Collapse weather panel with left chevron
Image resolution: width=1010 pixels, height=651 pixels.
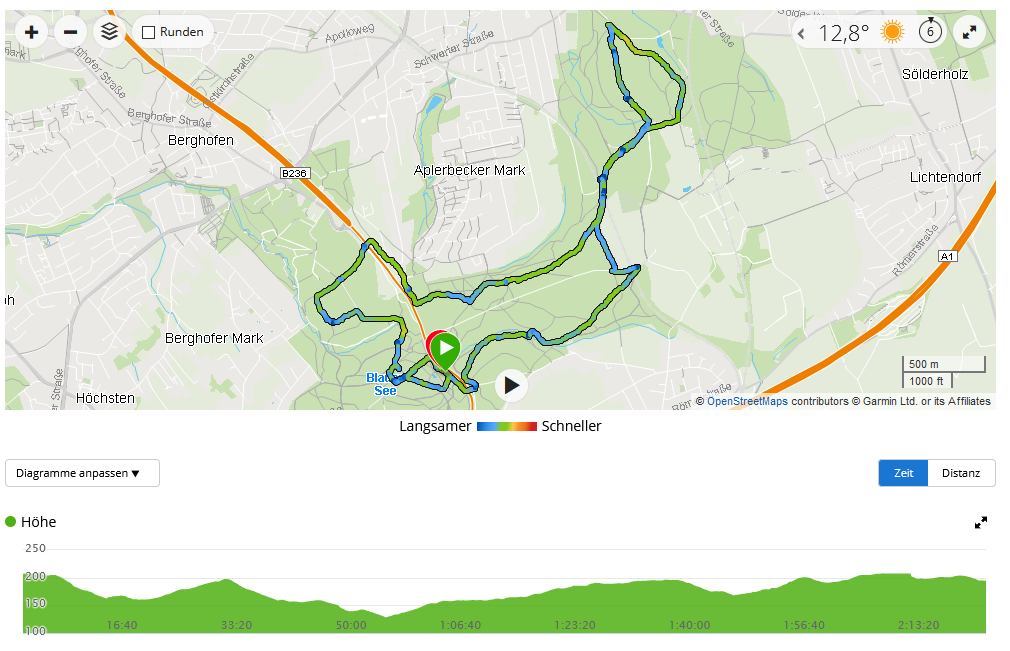tap(801, 33)
